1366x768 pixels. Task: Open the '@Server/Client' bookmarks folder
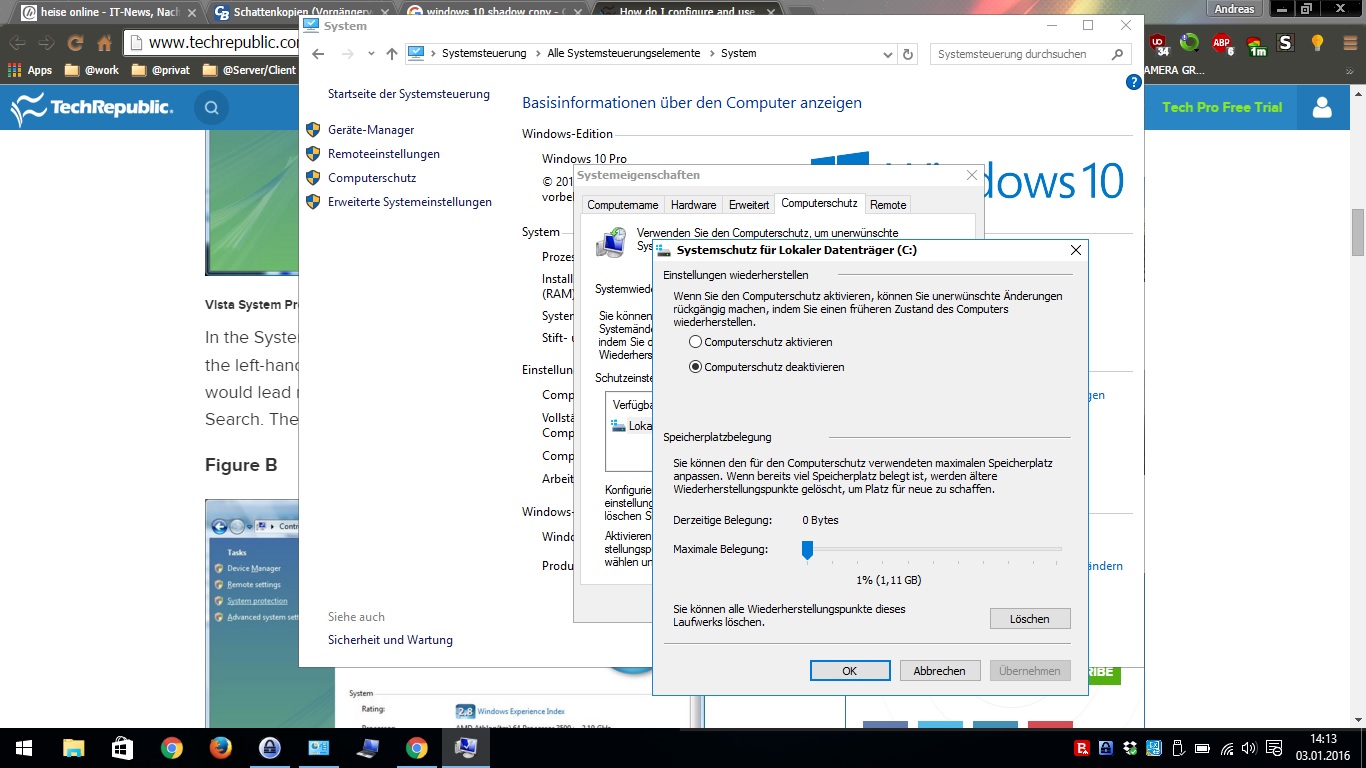(x=250, y=71)
